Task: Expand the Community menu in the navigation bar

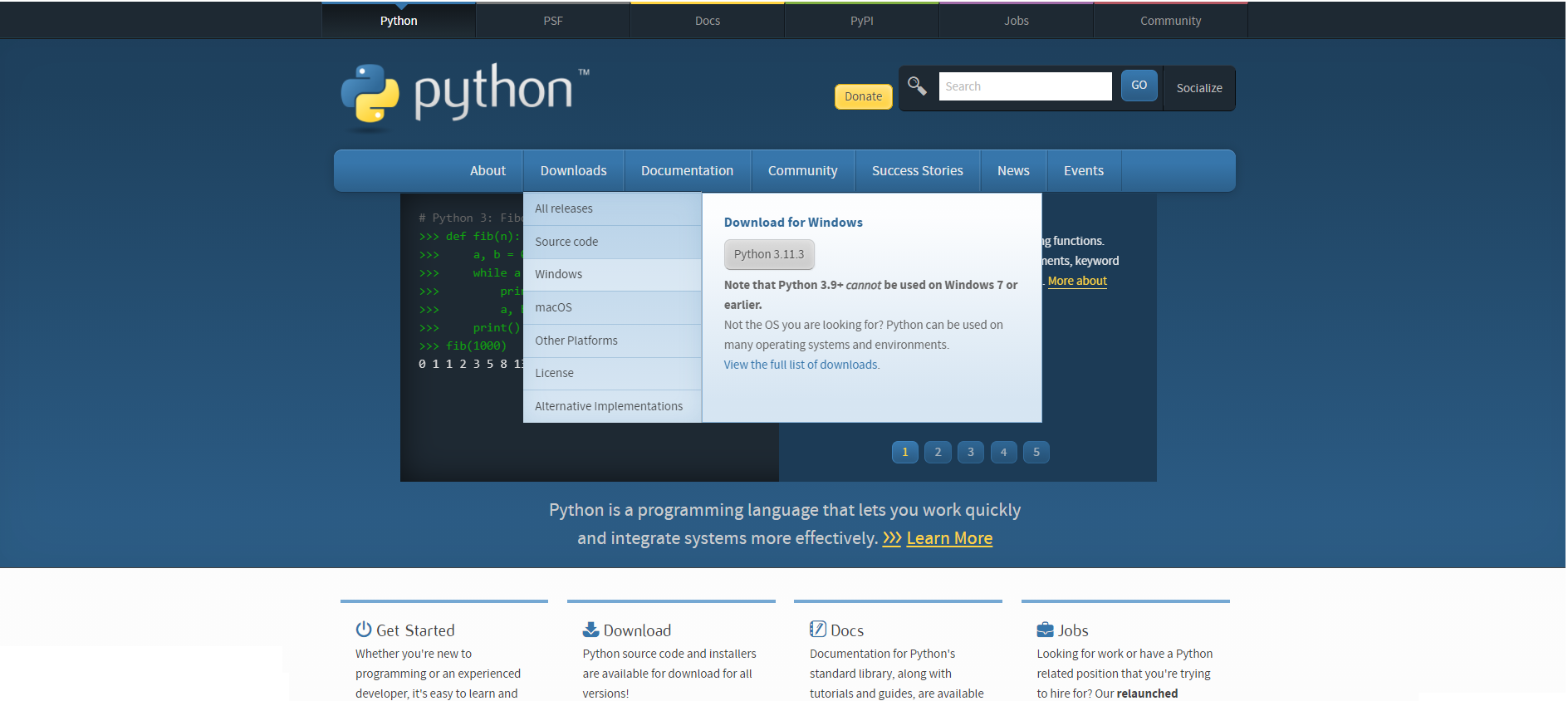Action: (802, 170)
